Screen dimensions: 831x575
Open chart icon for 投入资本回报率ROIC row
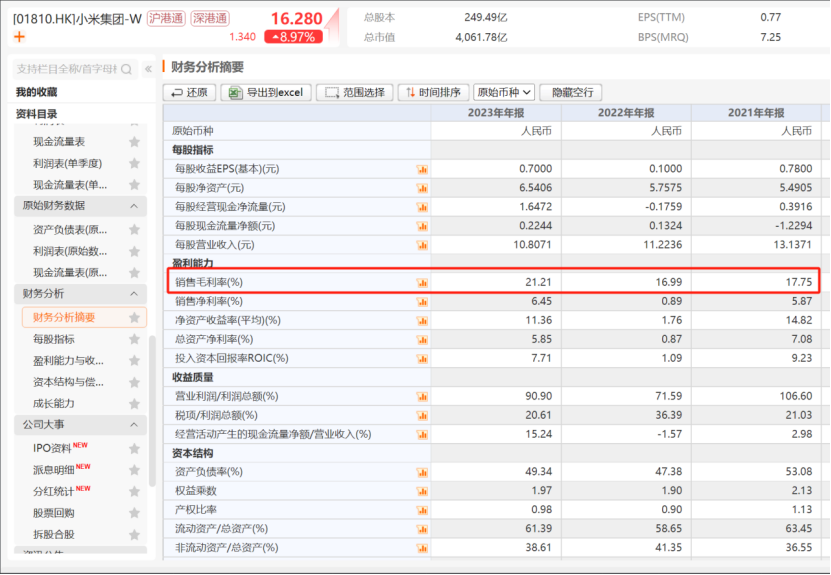tap(422, 359)
